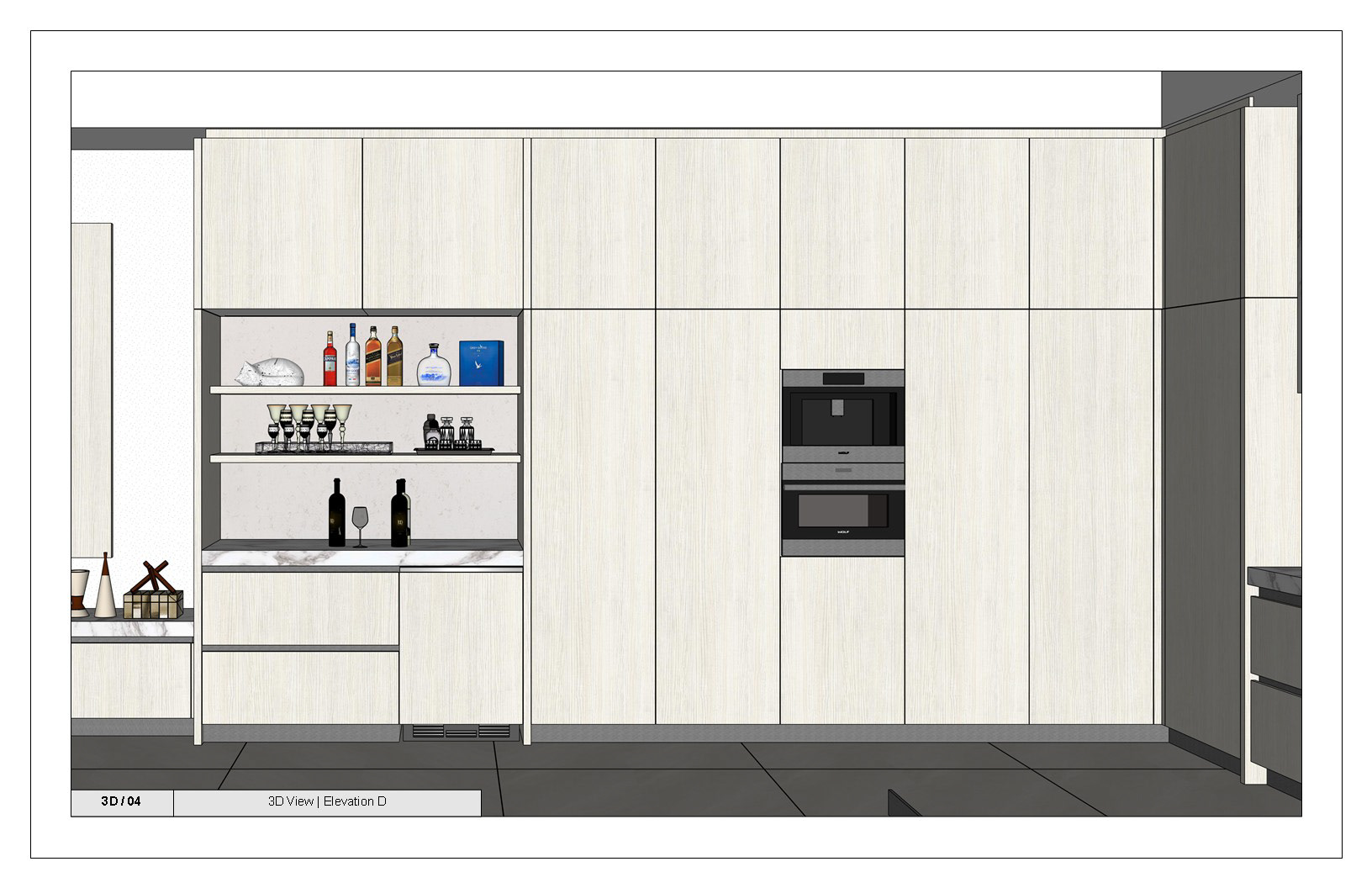The image size is (1372, 888).
Task: Click the blue gift box on top shelf
Action: (481, 363)
